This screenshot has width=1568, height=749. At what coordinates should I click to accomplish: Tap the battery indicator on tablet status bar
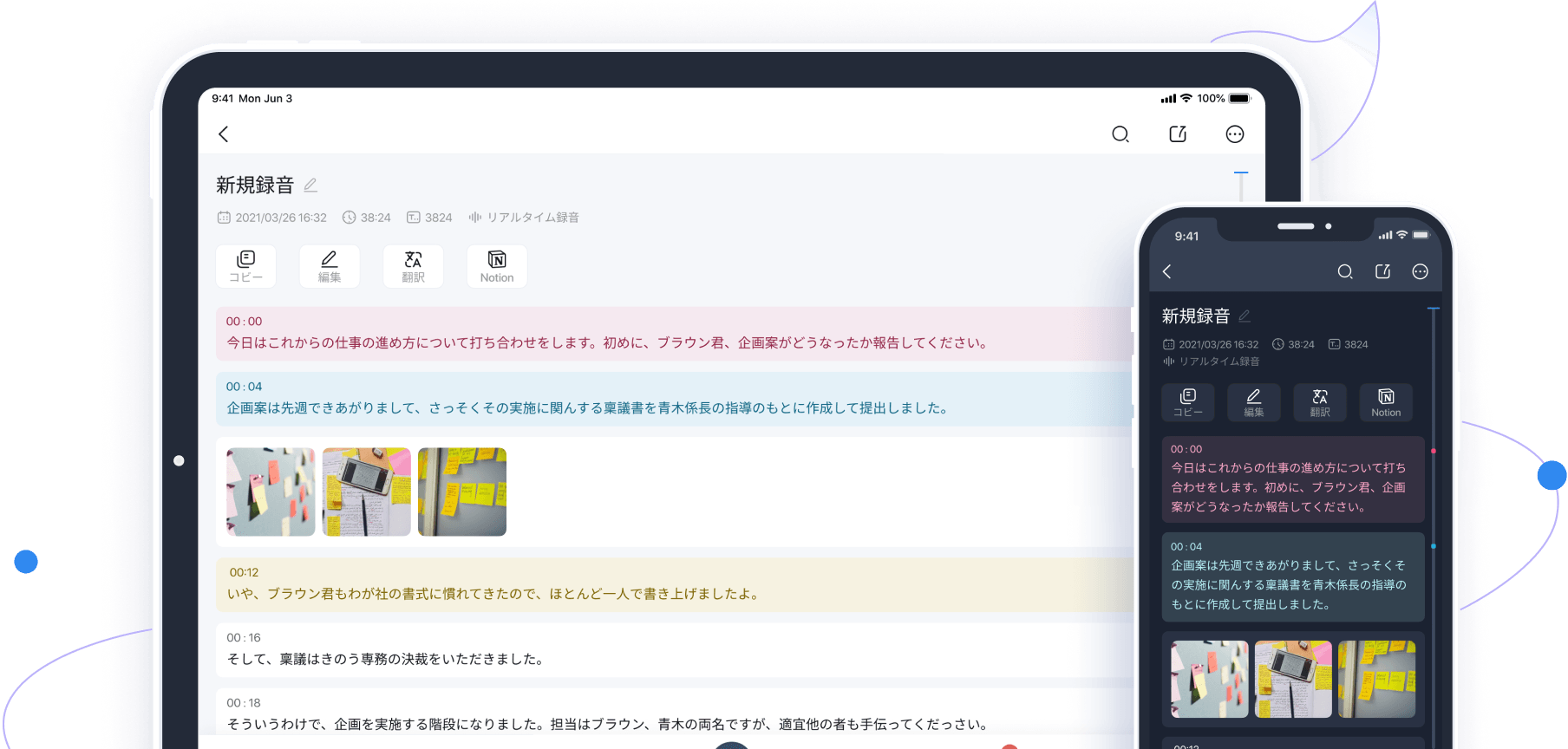(1240, 99)
